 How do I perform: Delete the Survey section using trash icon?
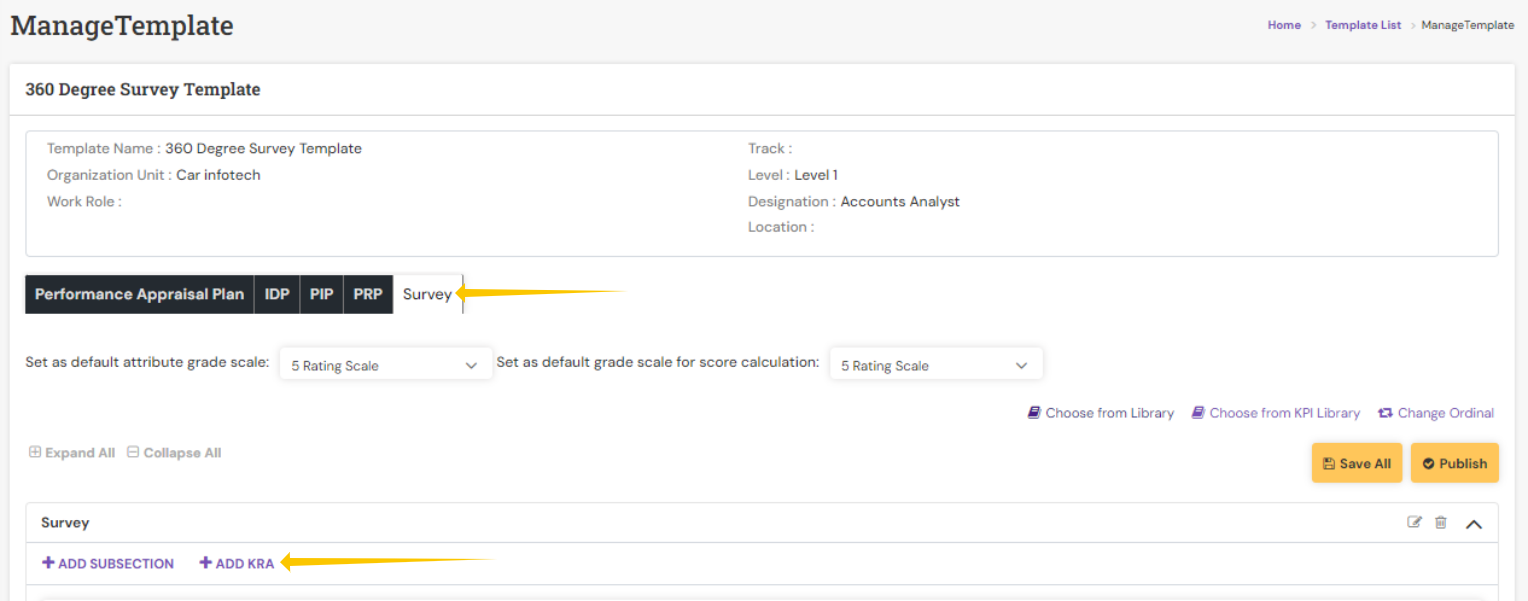coord(1440,522)
